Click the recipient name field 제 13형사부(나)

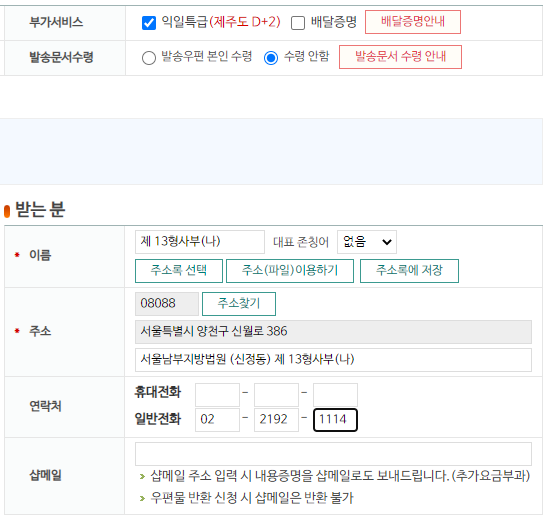point(200,242)
